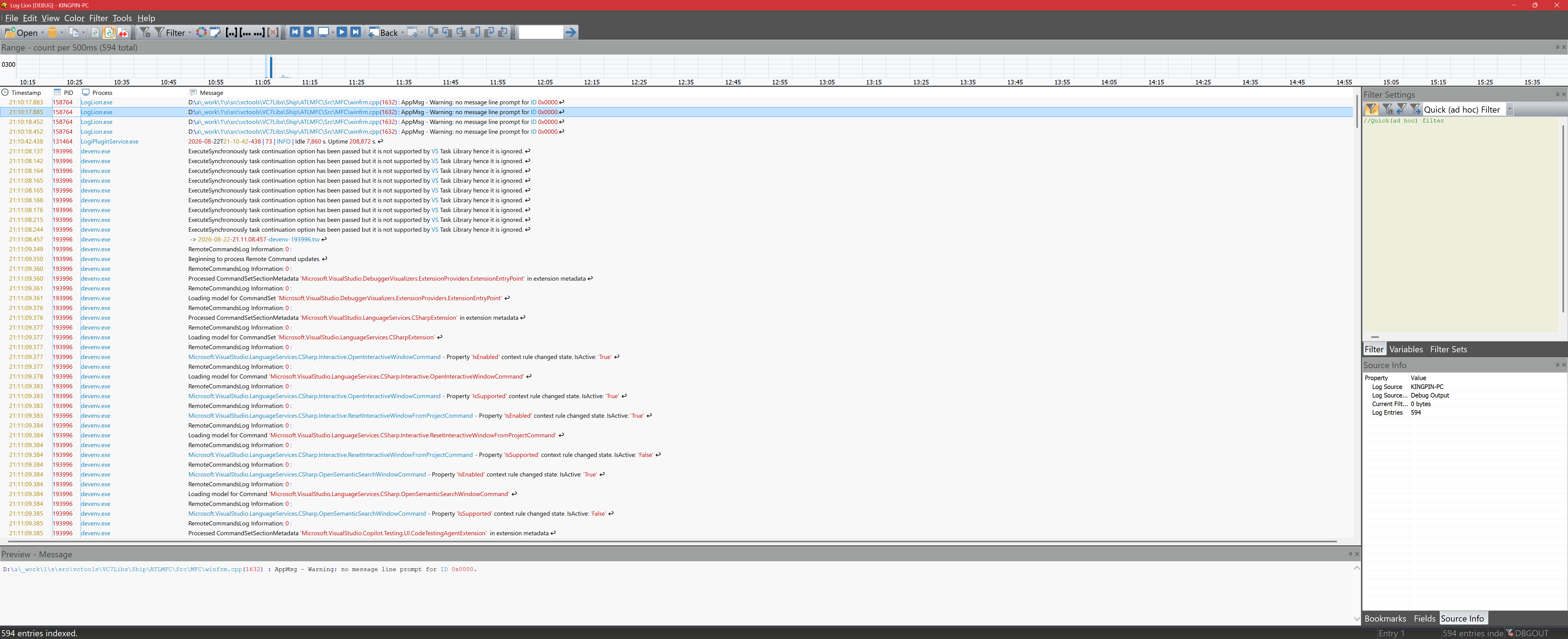This screenshot has height=639, width=1568.
Task: Click the blue go arrow beside search box
Action: click(x=570, y=32)
